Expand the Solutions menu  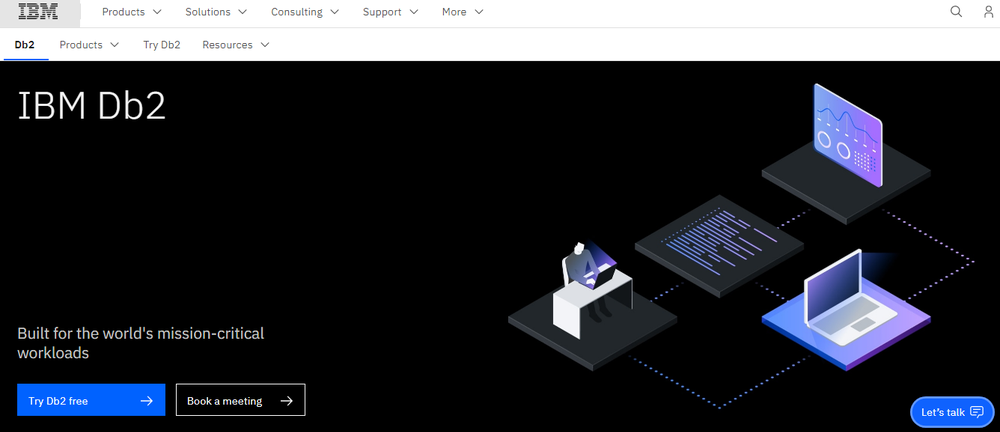coord(216,11)
